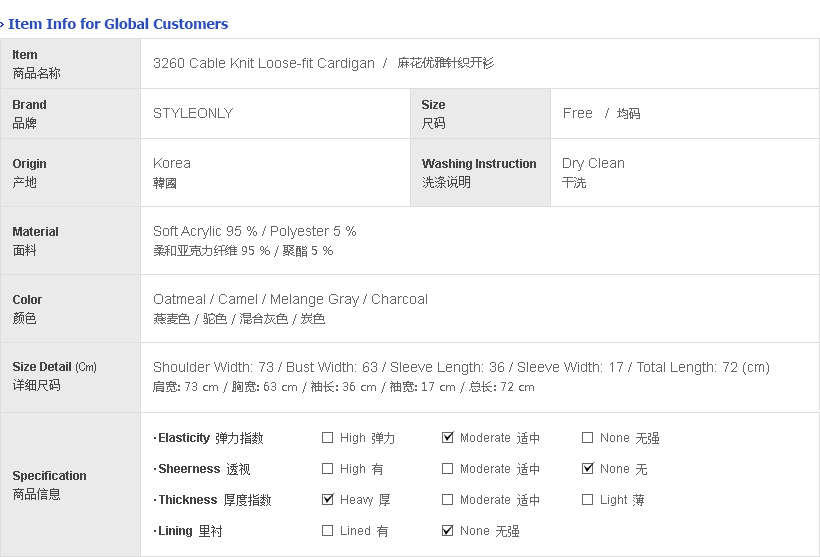Screen dimensions: 820x557
Task: Uncheck the Heavy thickness checkbox
Action: tap(327, 500)
